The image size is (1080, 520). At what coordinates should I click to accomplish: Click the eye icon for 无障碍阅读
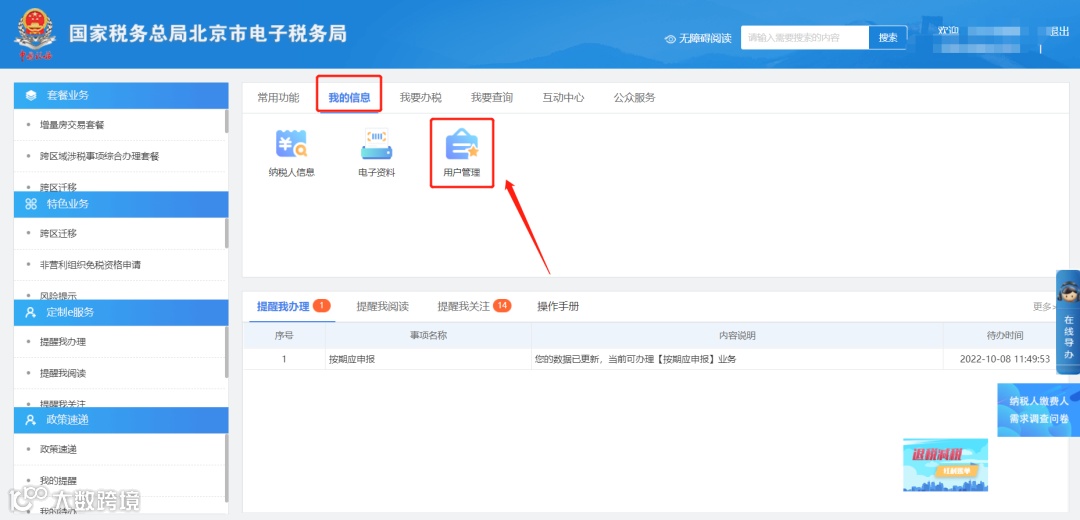670,39
